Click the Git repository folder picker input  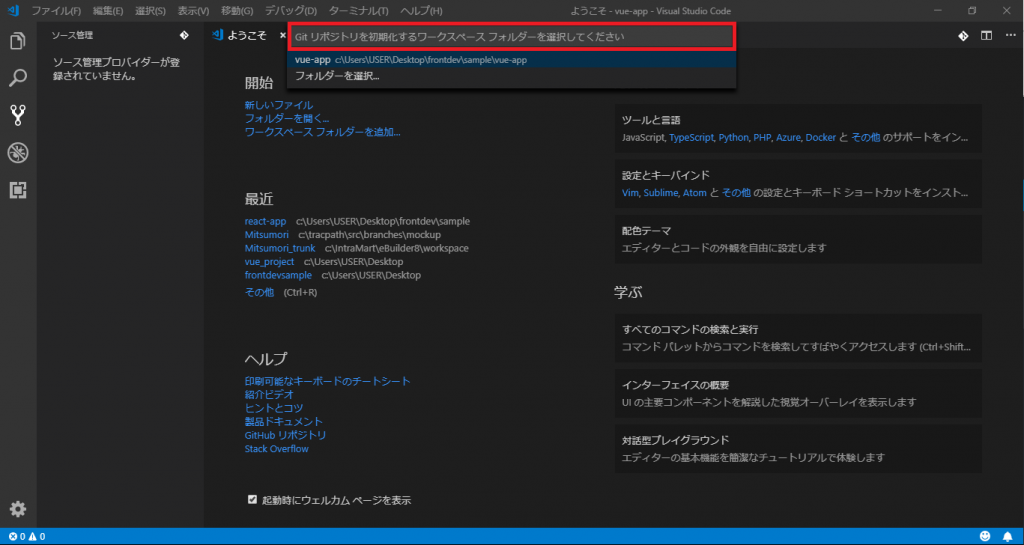click(x=511, y=37)
